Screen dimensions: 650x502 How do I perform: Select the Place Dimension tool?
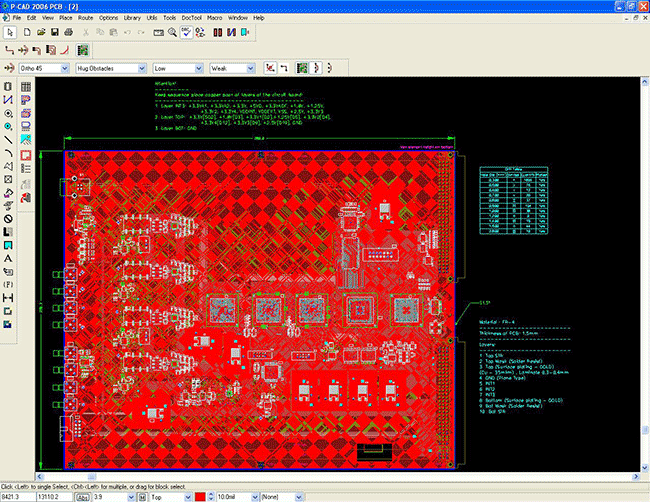coord(8,298)
